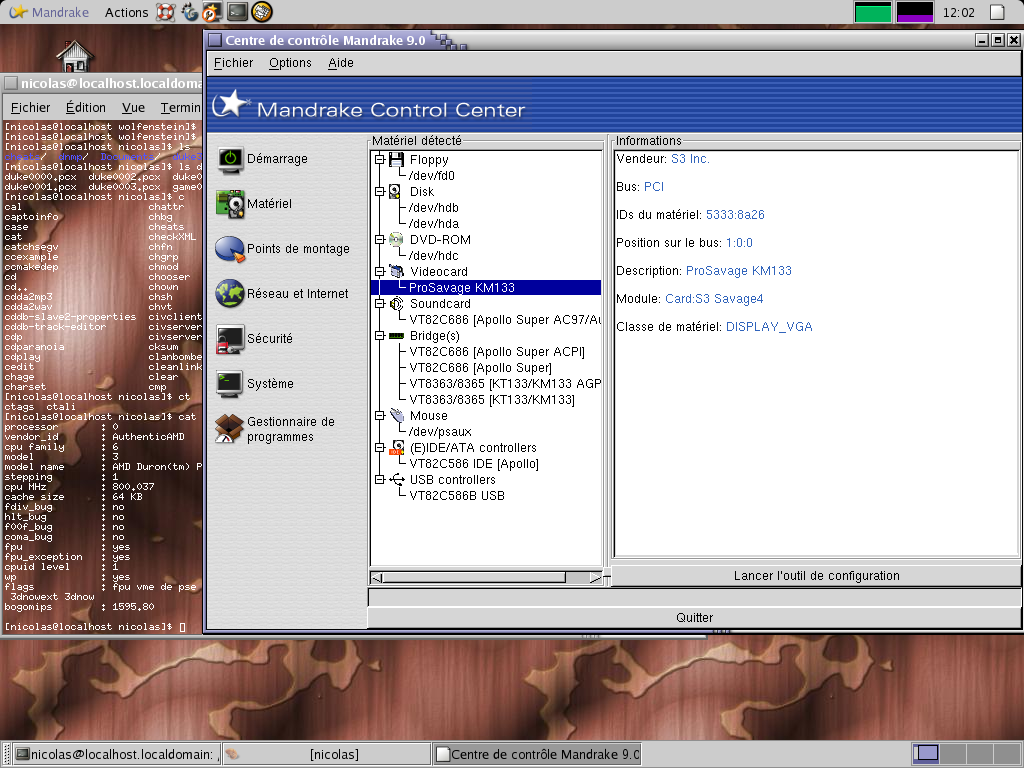Select VT82C586 IDE [Apollo] device
Viewport: 1024px width, 768px height.
point(474,464)
